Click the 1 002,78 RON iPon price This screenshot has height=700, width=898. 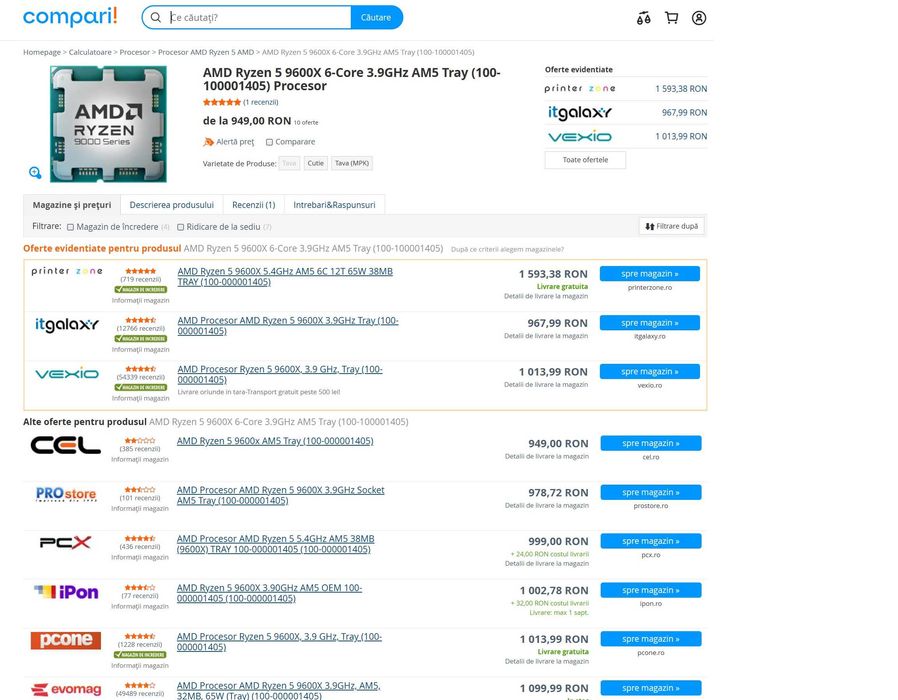(x=554, y=591)
